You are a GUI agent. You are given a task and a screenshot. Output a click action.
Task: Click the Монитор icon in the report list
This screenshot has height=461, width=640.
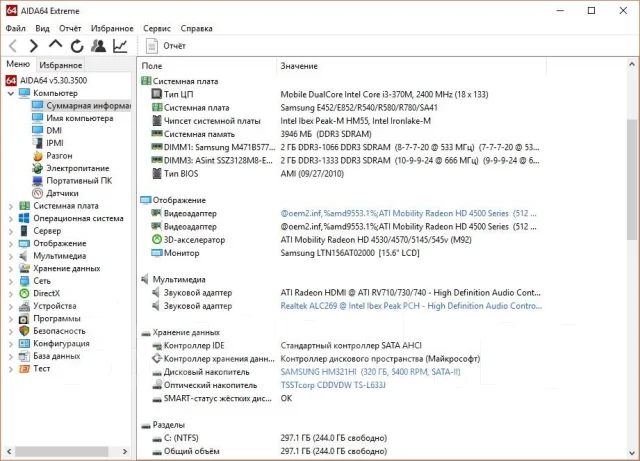(157, 253)
